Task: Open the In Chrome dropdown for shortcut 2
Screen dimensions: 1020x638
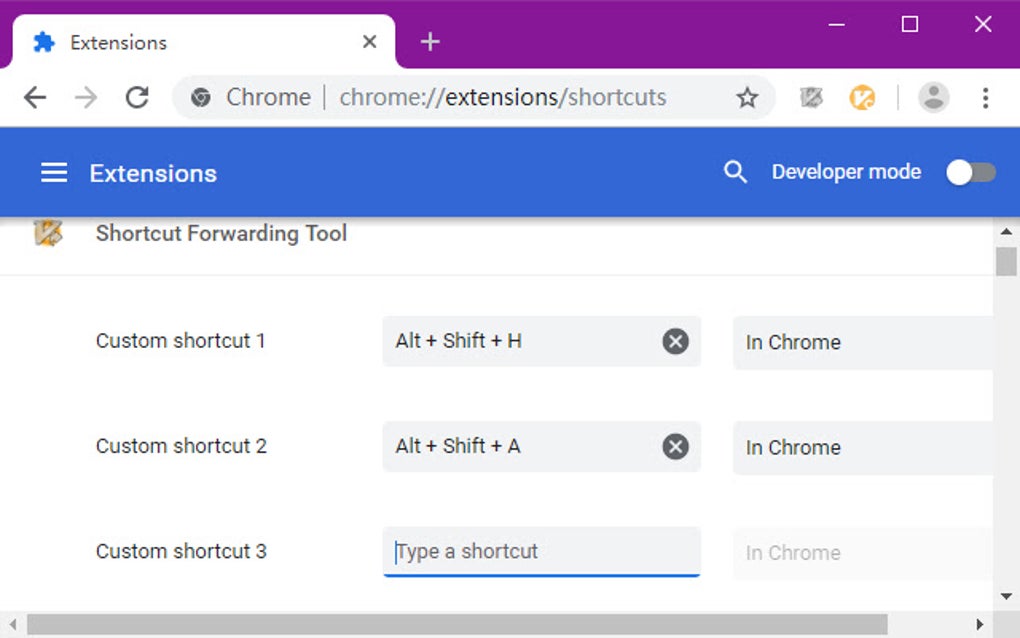Action: [x=860, y=447]
